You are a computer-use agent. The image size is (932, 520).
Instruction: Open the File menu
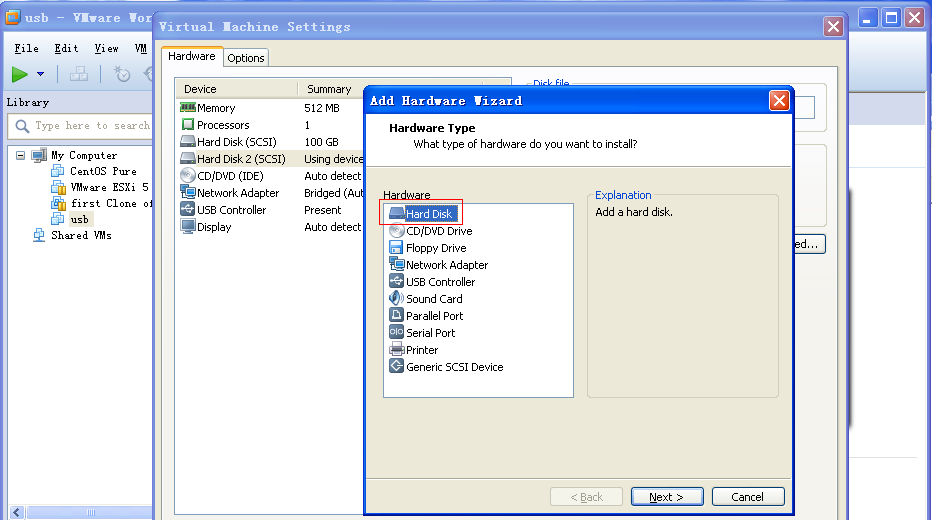pos(27,48)
